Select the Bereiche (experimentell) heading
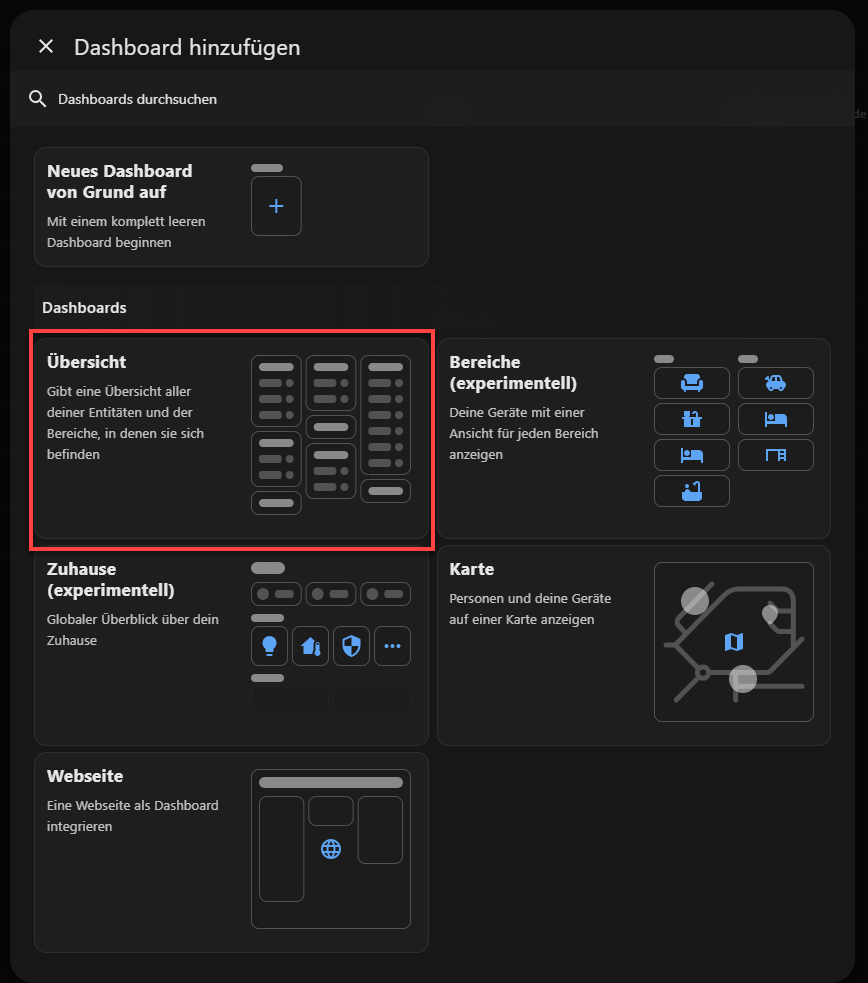The image size is (868, 983). point(499,372)
